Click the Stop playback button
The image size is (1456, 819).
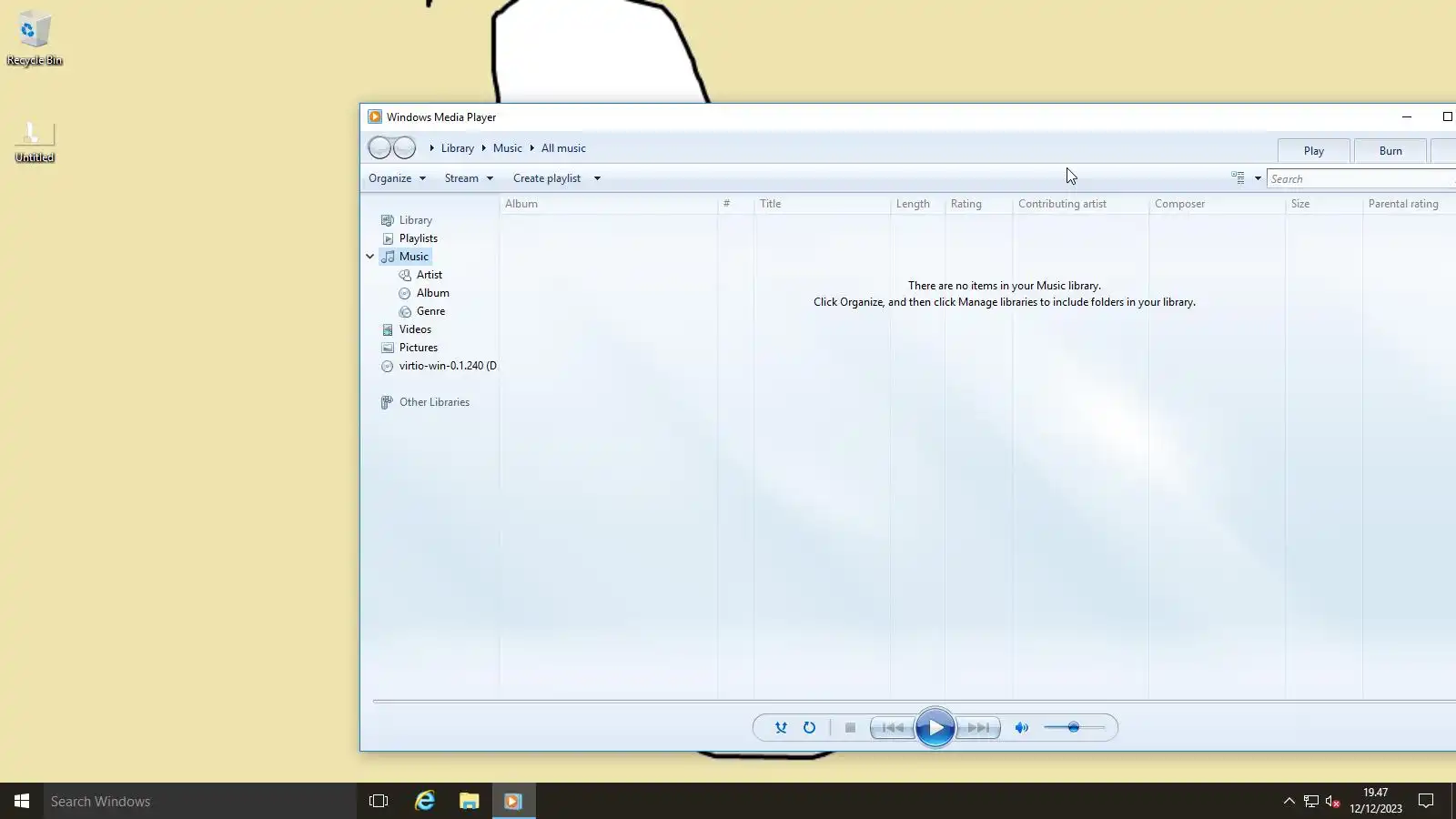pos(850,728)
